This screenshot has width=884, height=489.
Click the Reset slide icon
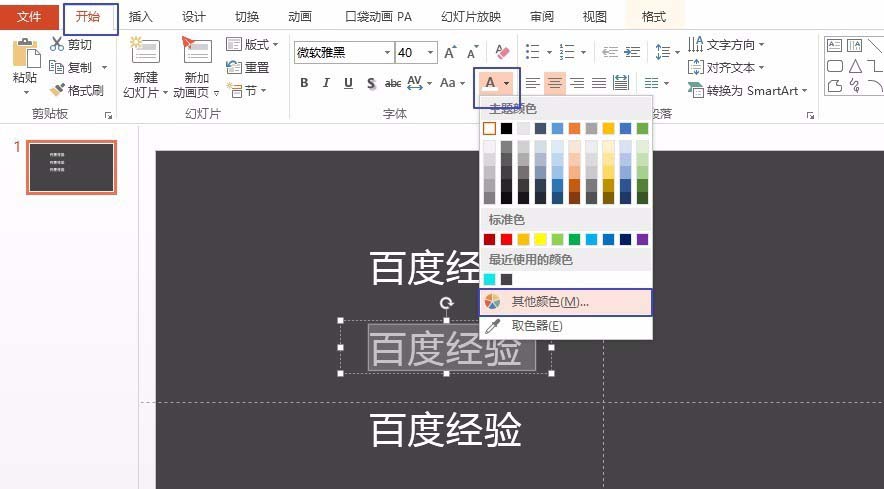233,67
